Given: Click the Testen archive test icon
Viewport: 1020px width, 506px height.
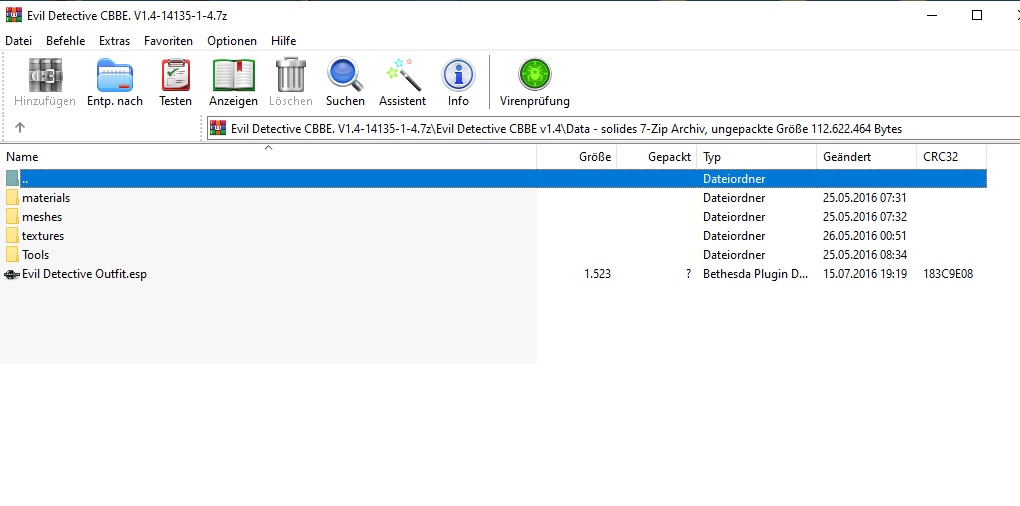Looking at the screenshot, I should [175, 82].
